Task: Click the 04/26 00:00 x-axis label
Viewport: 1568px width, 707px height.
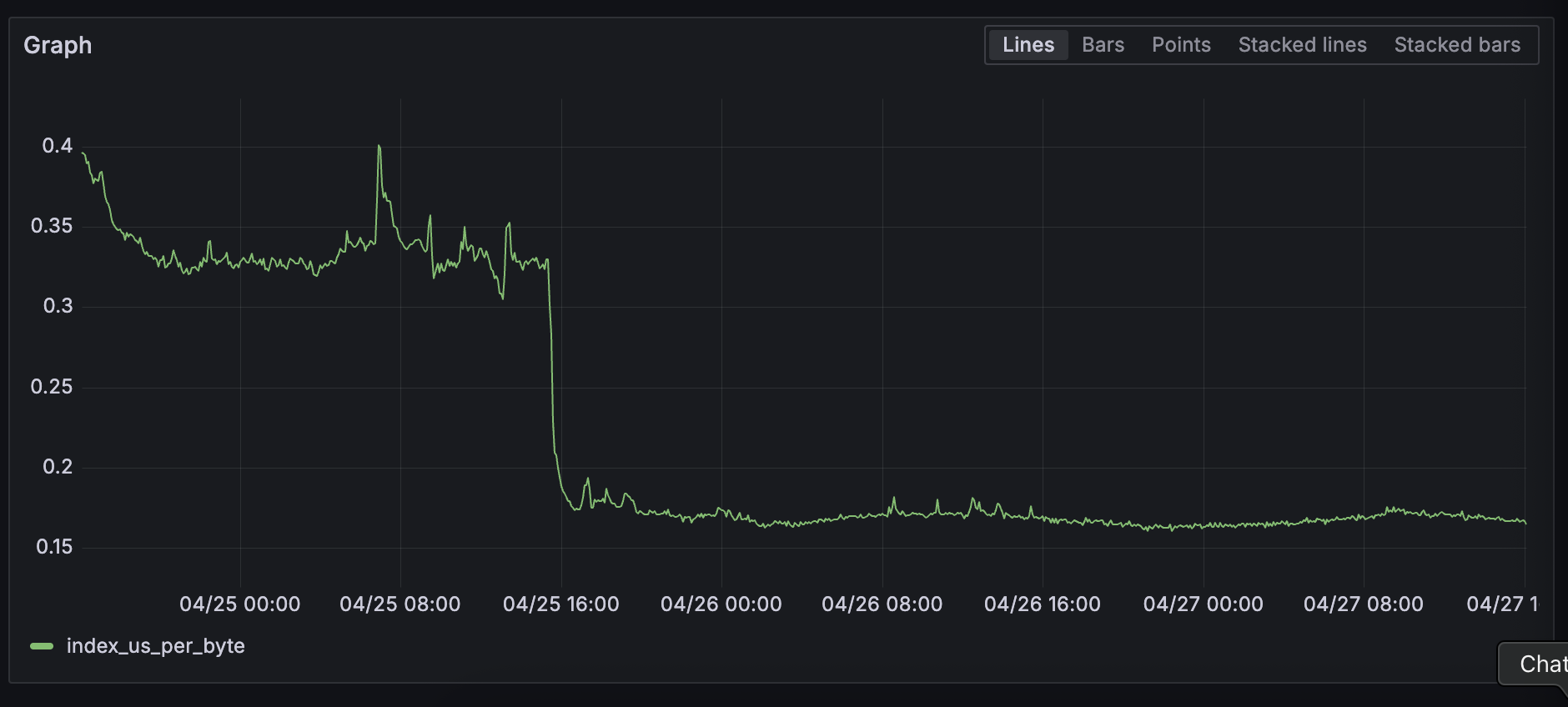Action: (x=721, y=604)
